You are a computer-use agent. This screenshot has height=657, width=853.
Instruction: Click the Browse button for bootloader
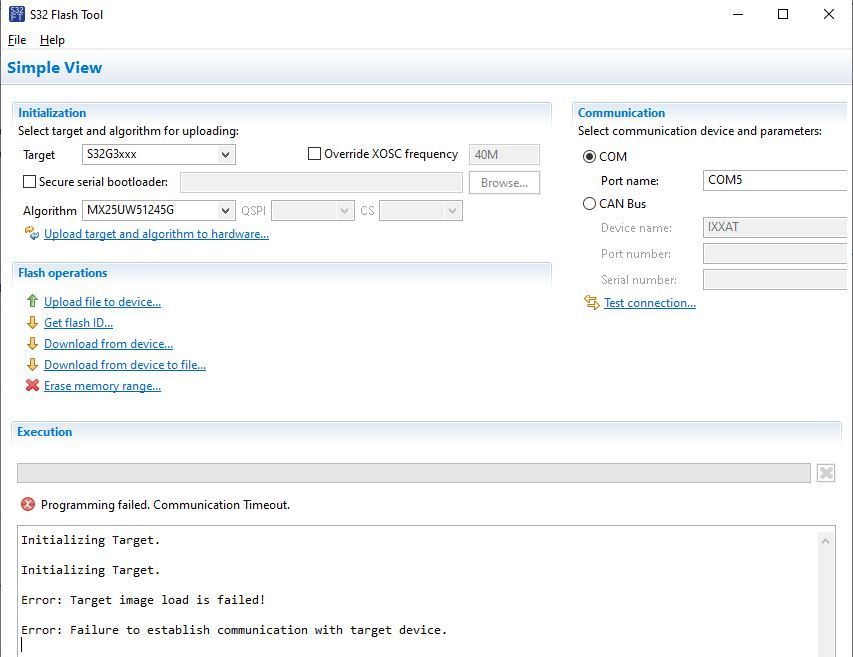click(503, 182)
